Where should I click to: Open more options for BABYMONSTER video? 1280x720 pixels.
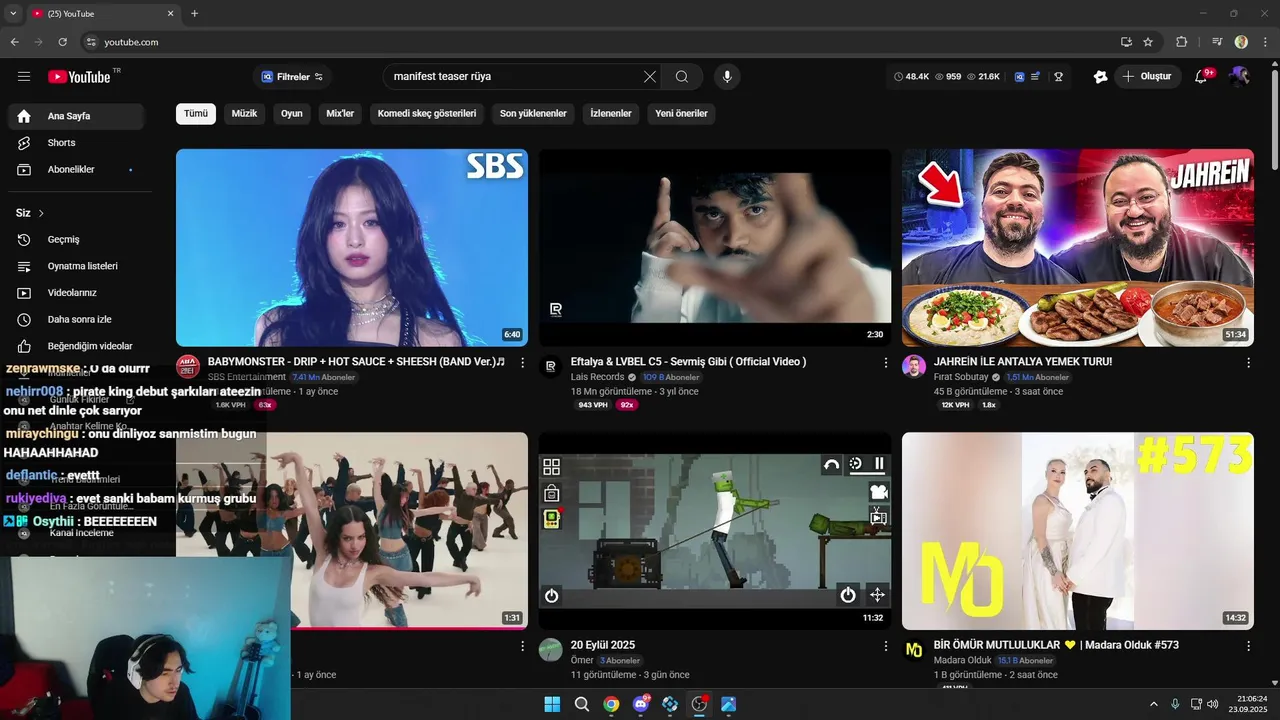(522, 362)
